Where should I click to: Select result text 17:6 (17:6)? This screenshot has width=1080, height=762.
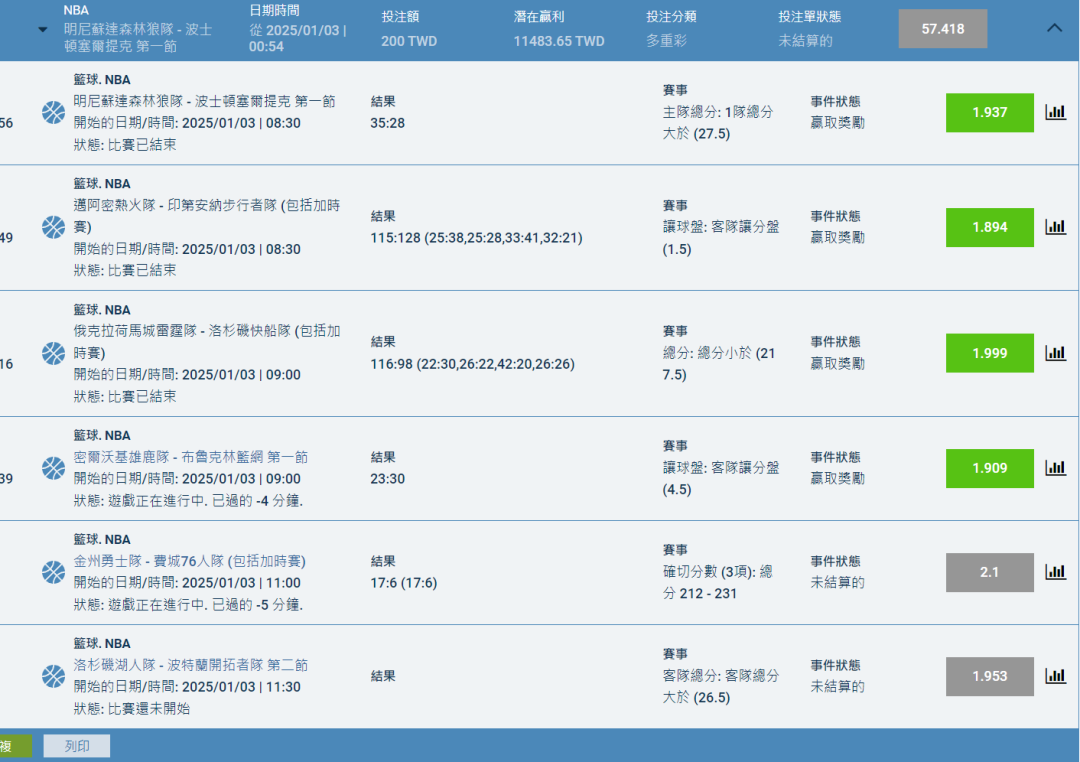click(x=404, y=583)
